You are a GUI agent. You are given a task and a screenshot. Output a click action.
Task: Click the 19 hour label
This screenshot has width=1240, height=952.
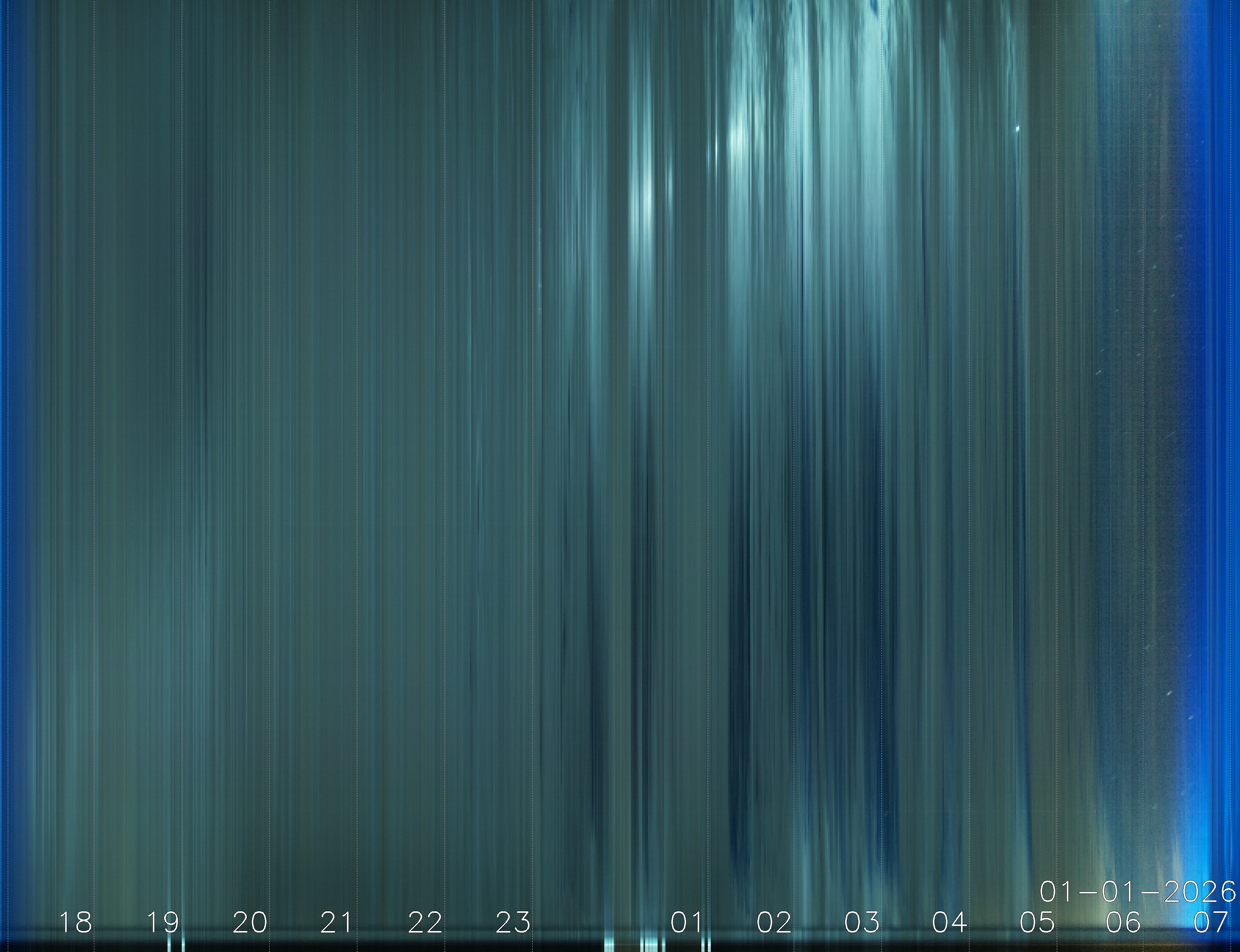pyautogui.click(x=163, y=923)
